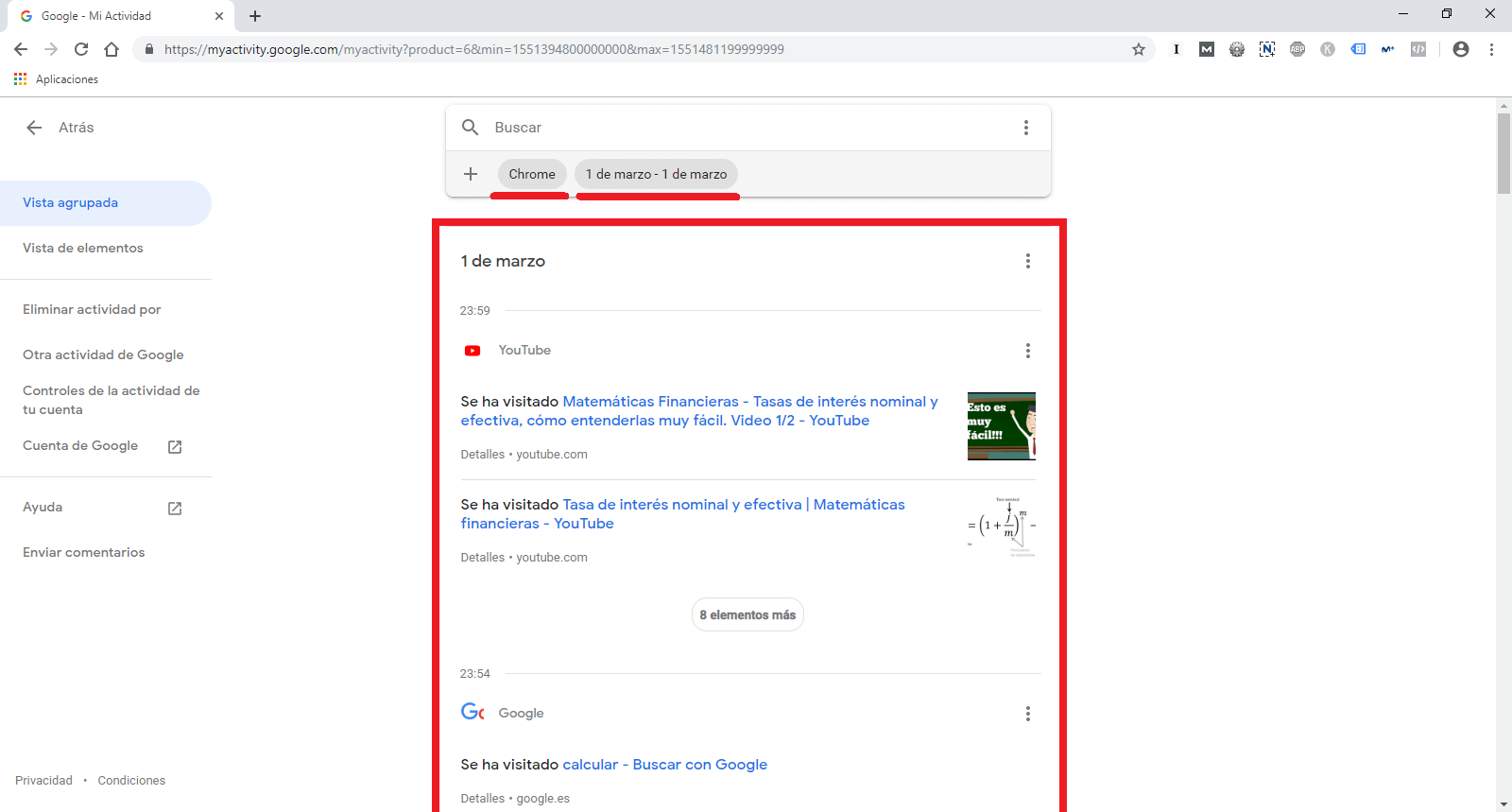Click the '23:59' timestamp
Viewport: 1512px width, 812px height.
click(475, 310)
